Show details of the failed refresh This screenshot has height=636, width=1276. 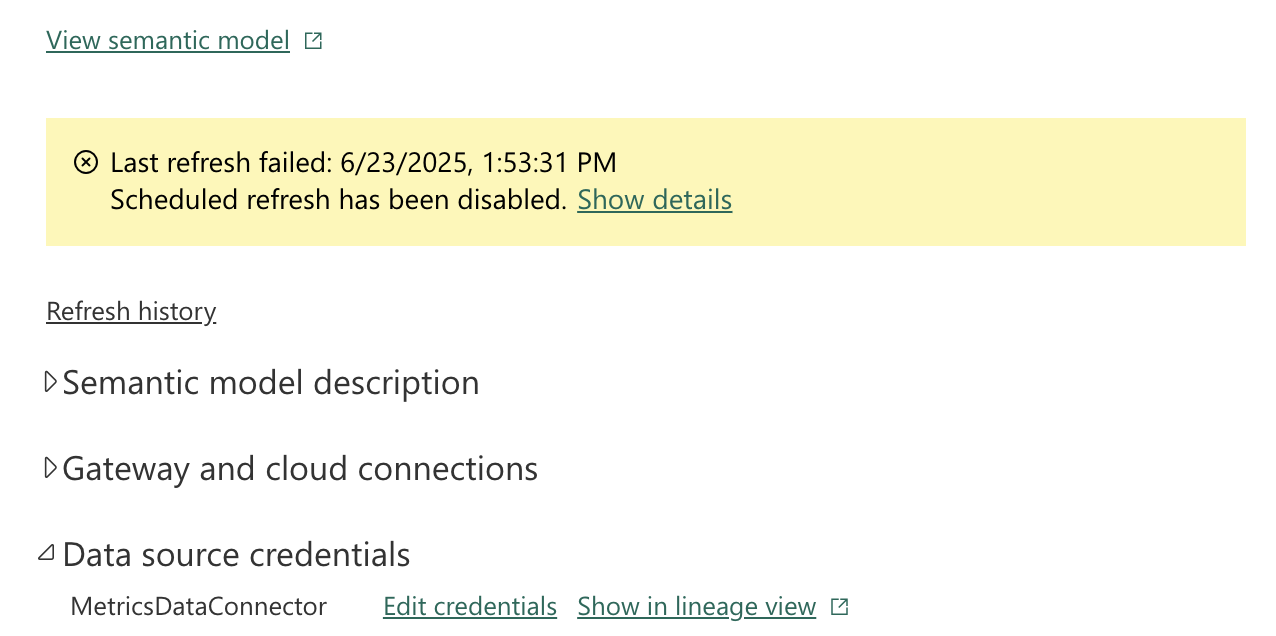pos(655,200)
